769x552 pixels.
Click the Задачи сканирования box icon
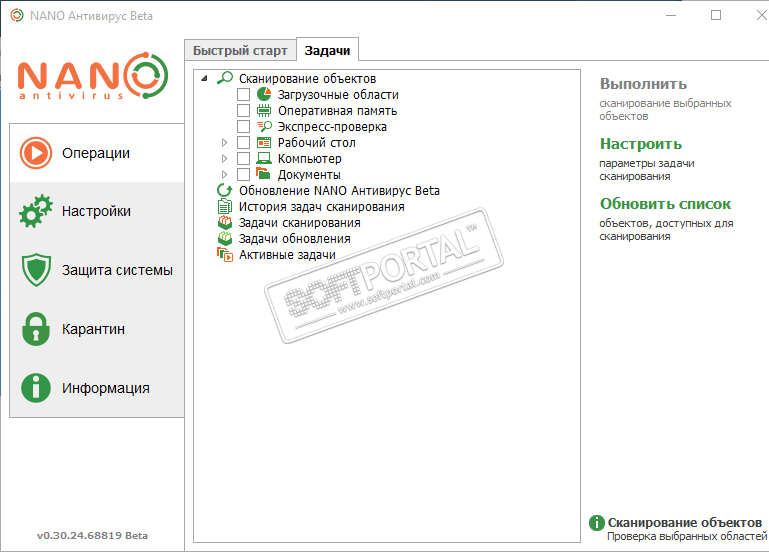pyautogui.click(x=225, y=223)
